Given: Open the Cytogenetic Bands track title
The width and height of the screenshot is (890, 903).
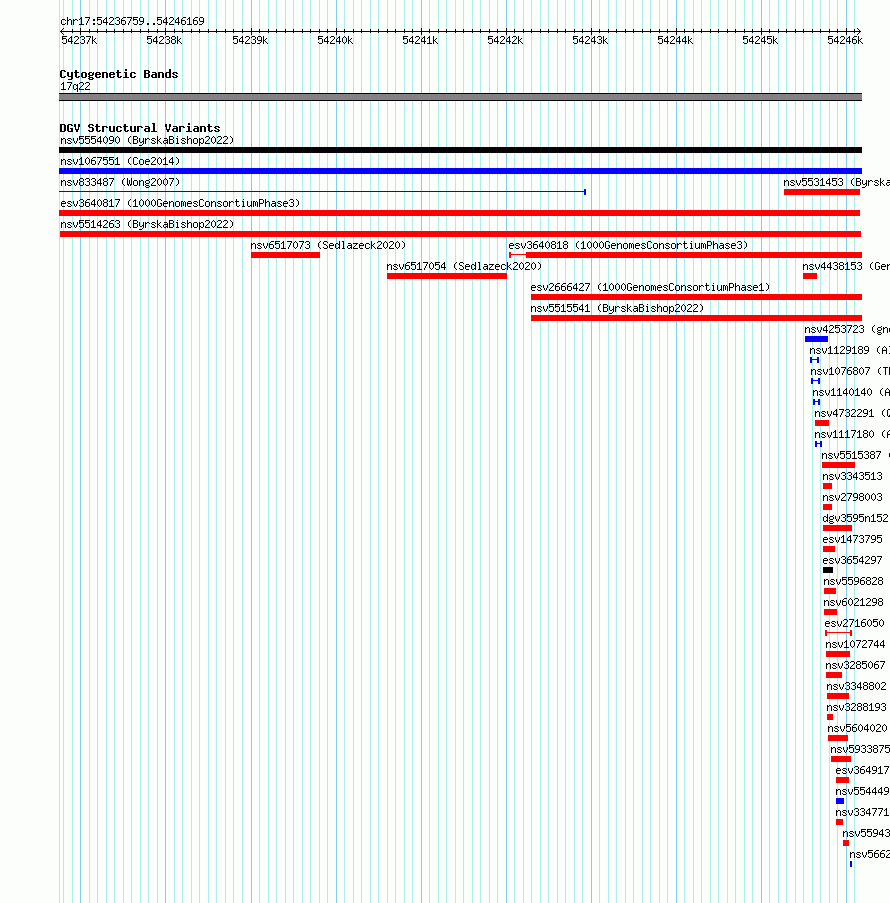Looking at the screenshot, I should click(x=119, y=74).
